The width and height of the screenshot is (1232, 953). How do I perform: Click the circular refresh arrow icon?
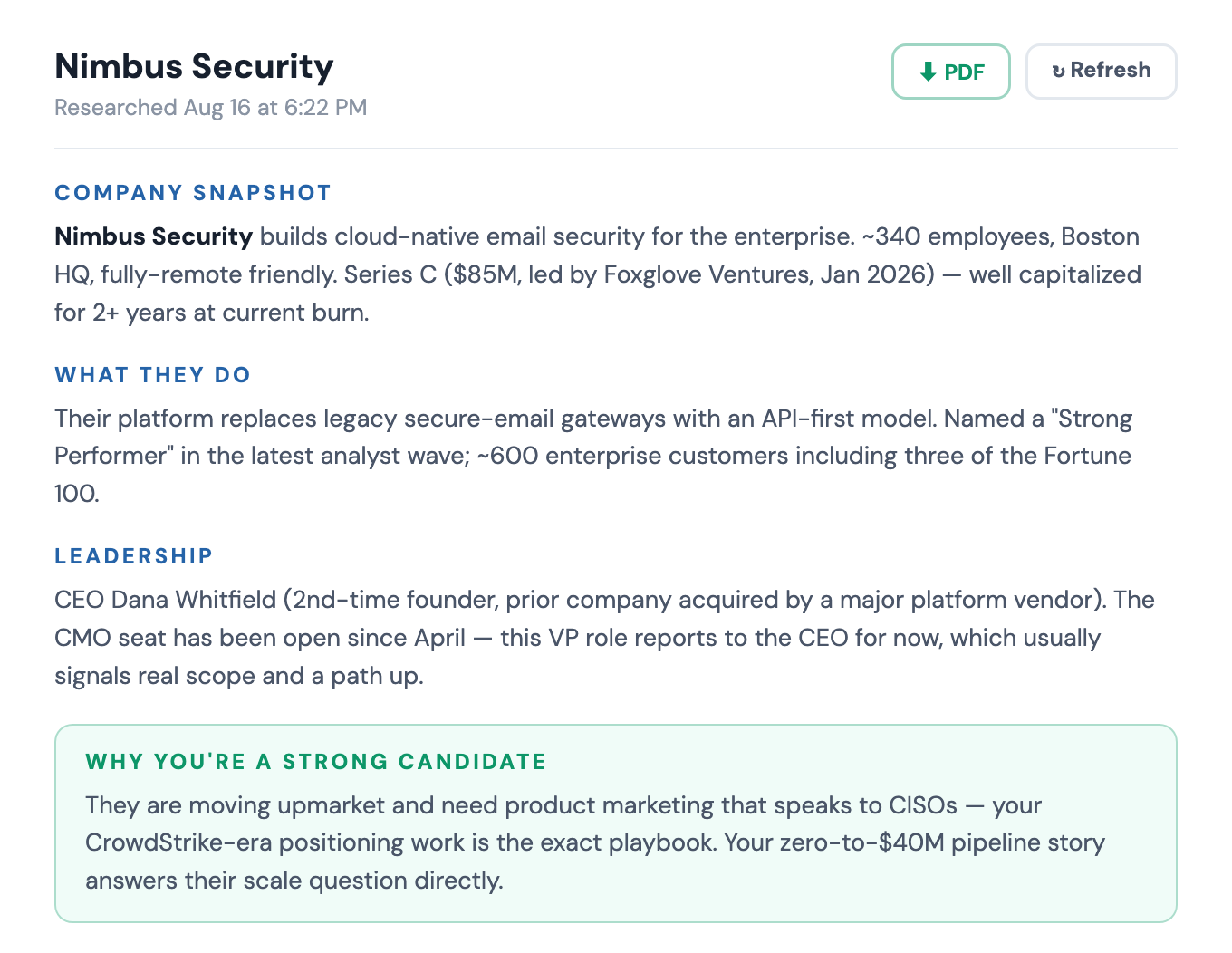click(x=1058, y=72)
